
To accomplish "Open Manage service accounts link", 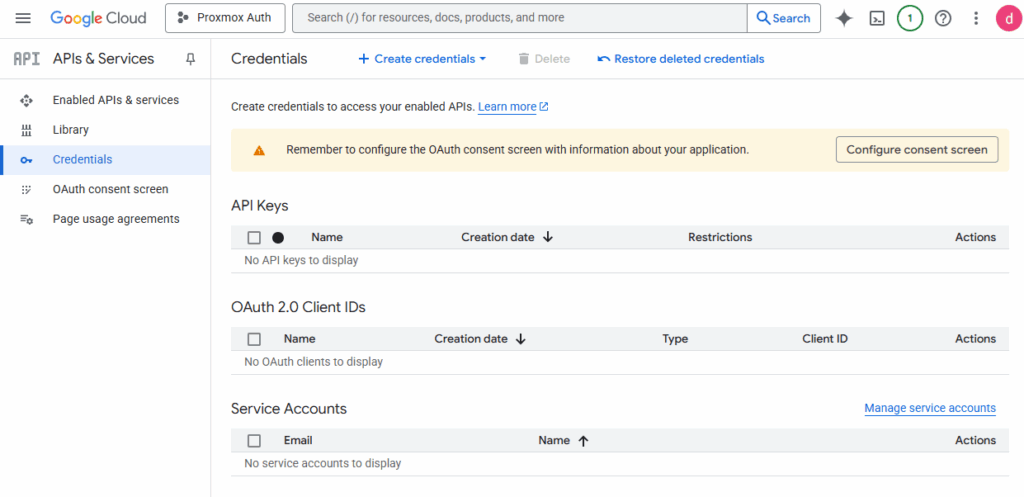I will pos(930,408).
